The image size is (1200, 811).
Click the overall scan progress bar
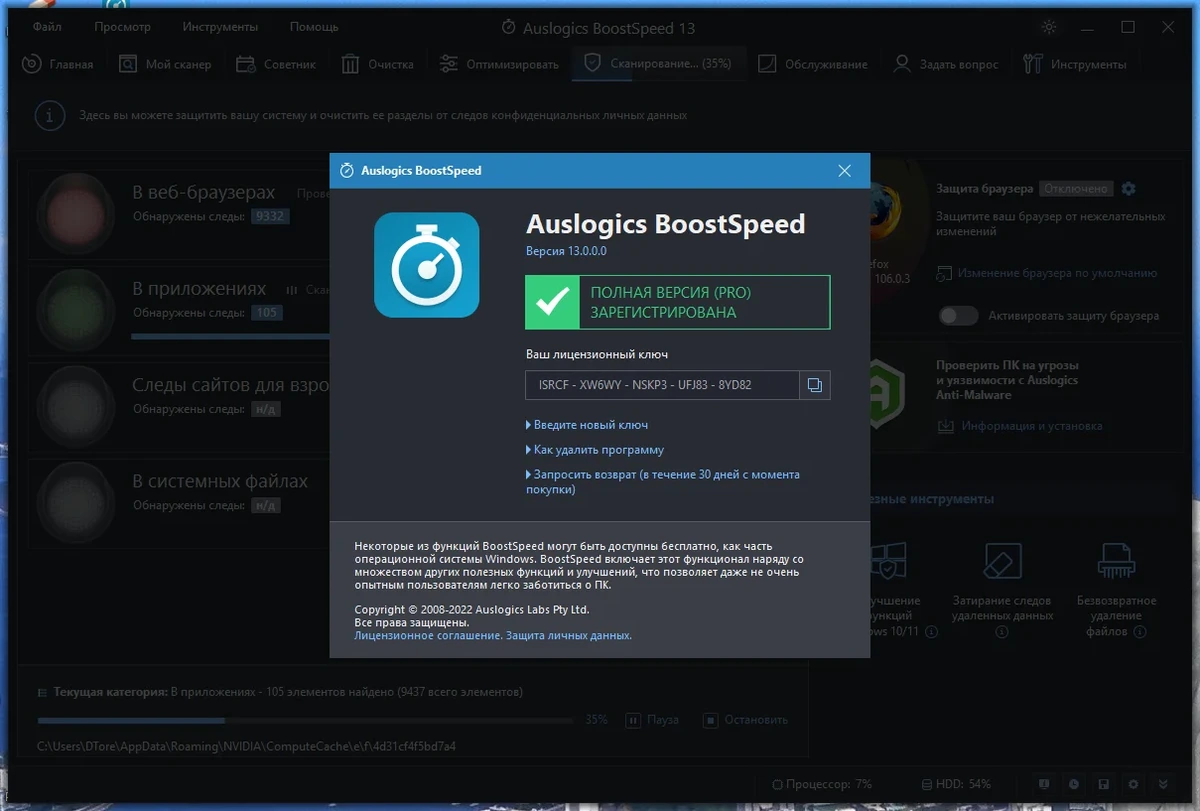tap(305, 720)
